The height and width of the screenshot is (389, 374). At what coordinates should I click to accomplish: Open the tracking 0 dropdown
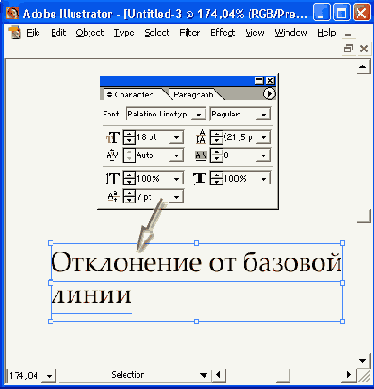[x=264, y=155]
